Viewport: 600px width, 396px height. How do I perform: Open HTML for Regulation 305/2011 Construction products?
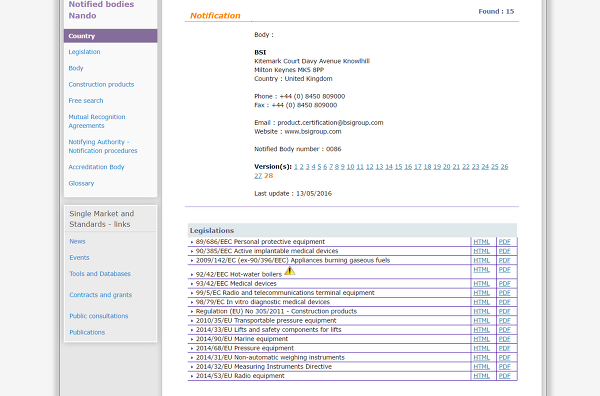point(481,311)
